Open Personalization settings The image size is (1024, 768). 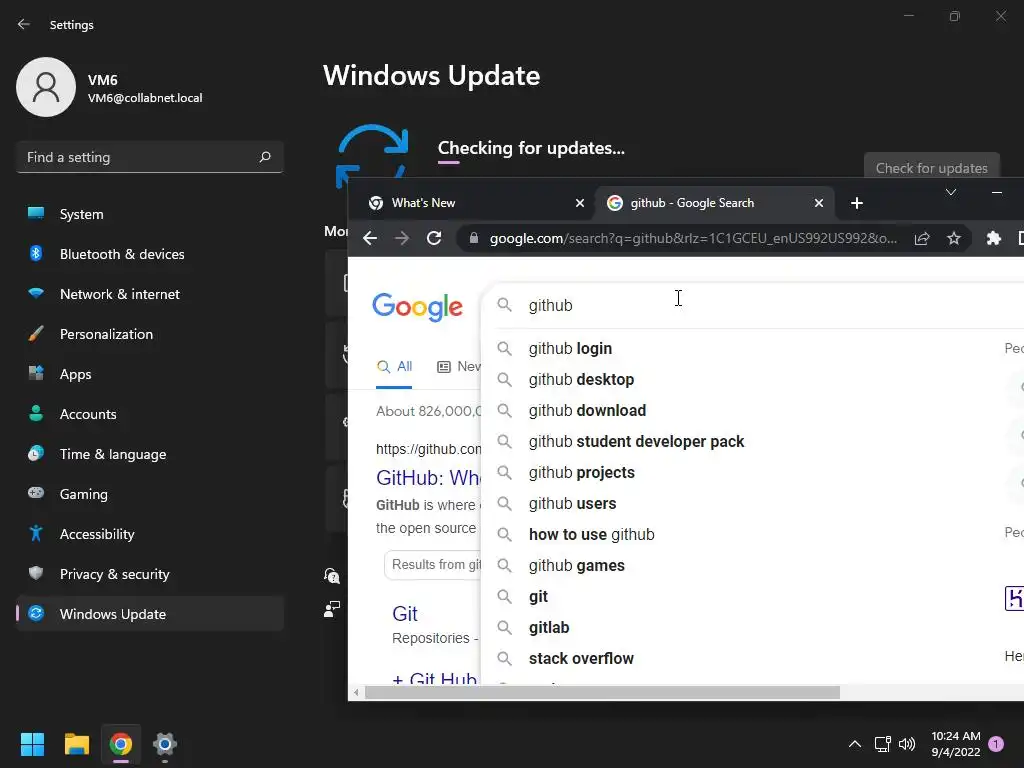pyautogui.click(x=150, y=334)
